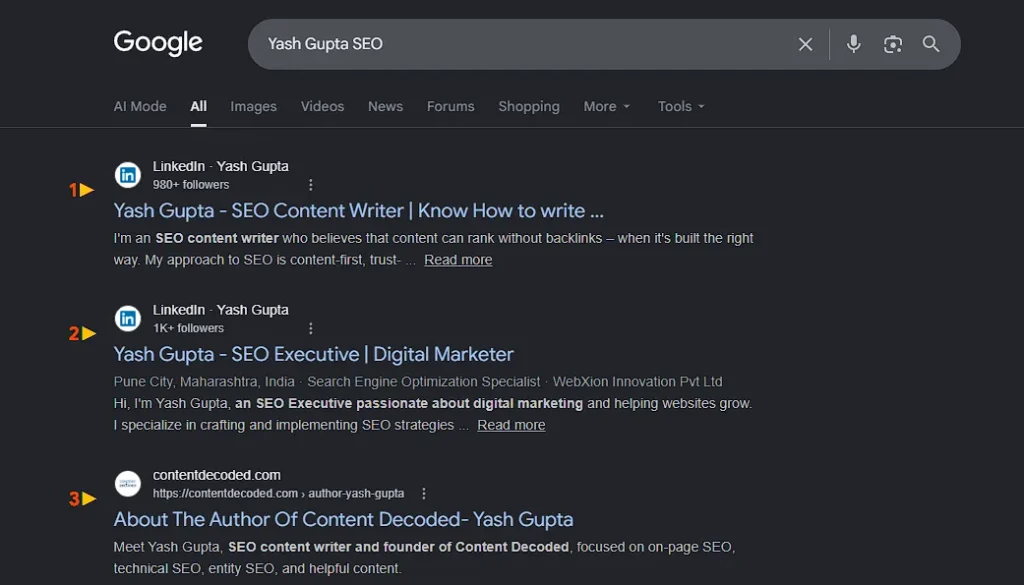Switch to News tab

[385, 106]
